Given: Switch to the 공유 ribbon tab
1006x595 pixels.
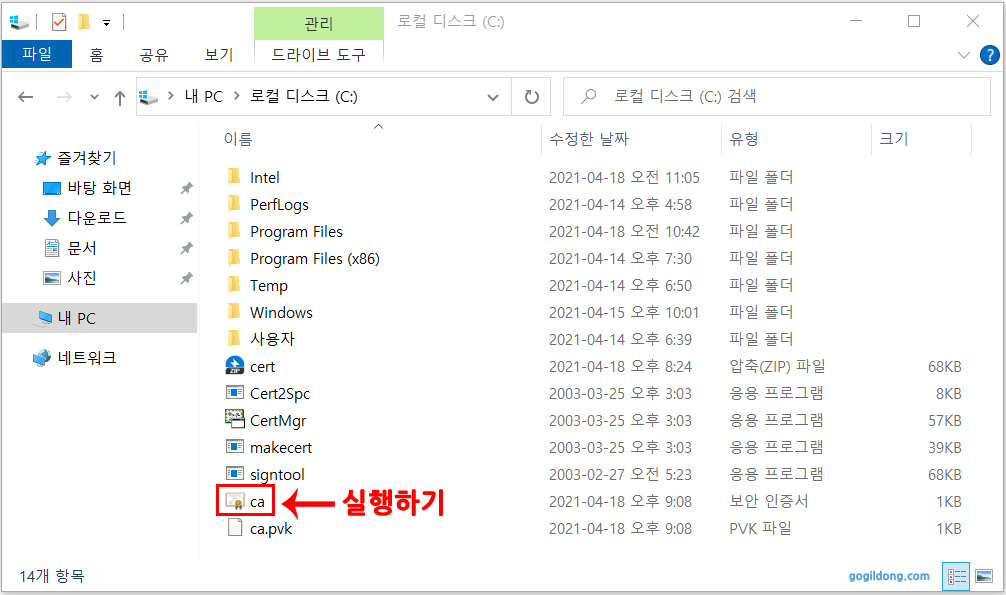Looking at the screenshot, I should click(154, 55).
